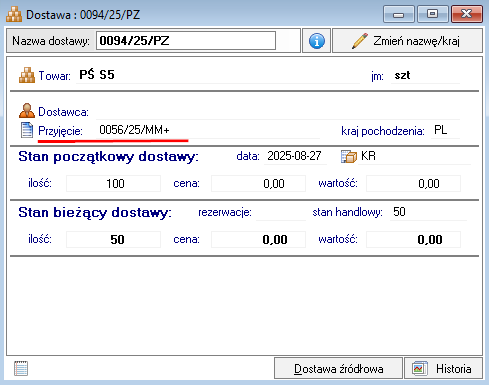
Task: Click the Towar boxes icon
Action: (x=27, y=75)
